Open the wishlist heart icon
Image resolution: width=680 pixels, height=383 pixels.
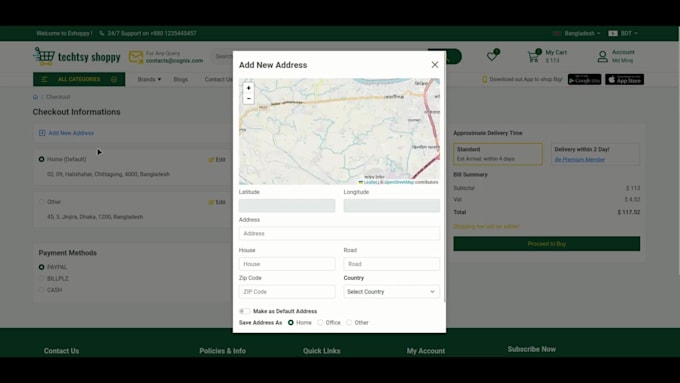pos(493,56)
